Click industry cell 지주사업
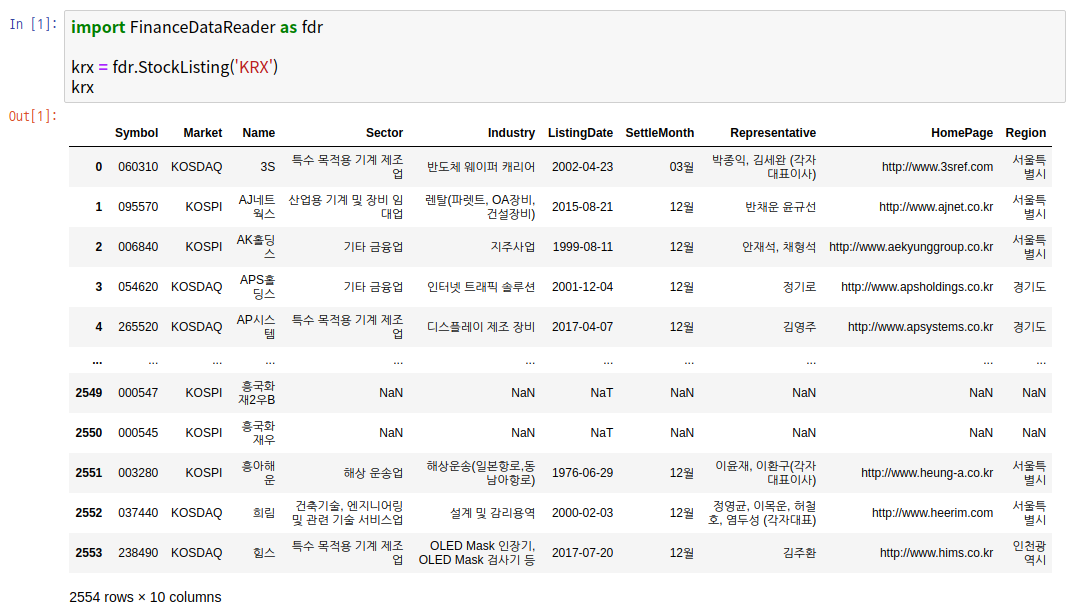The height and width of the screenshot is (615, 1074). point(513,247)
